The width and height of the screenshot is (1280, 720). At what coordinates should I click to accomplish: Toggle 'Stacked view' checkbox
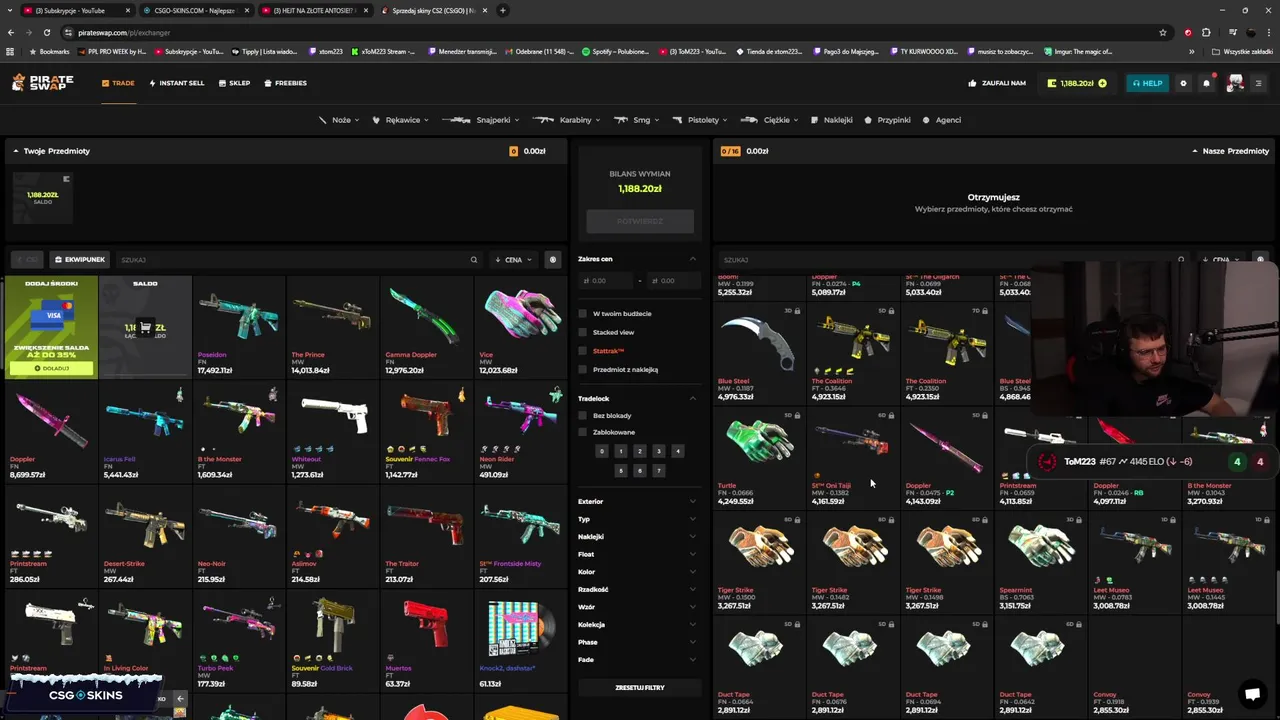click(x=582, y=332)
